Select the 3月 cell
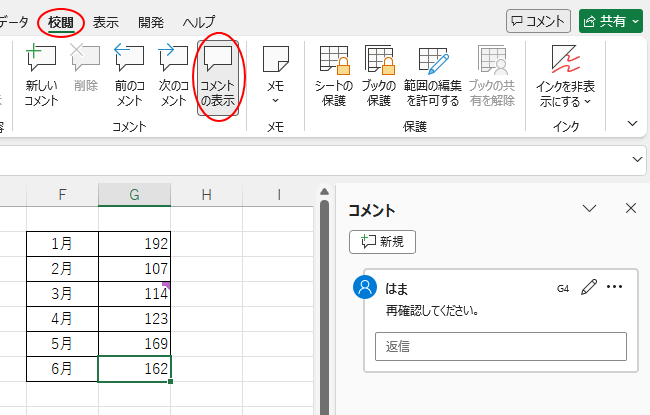The image size is (650, 415). pyautogui.click(x=62, y=294)
